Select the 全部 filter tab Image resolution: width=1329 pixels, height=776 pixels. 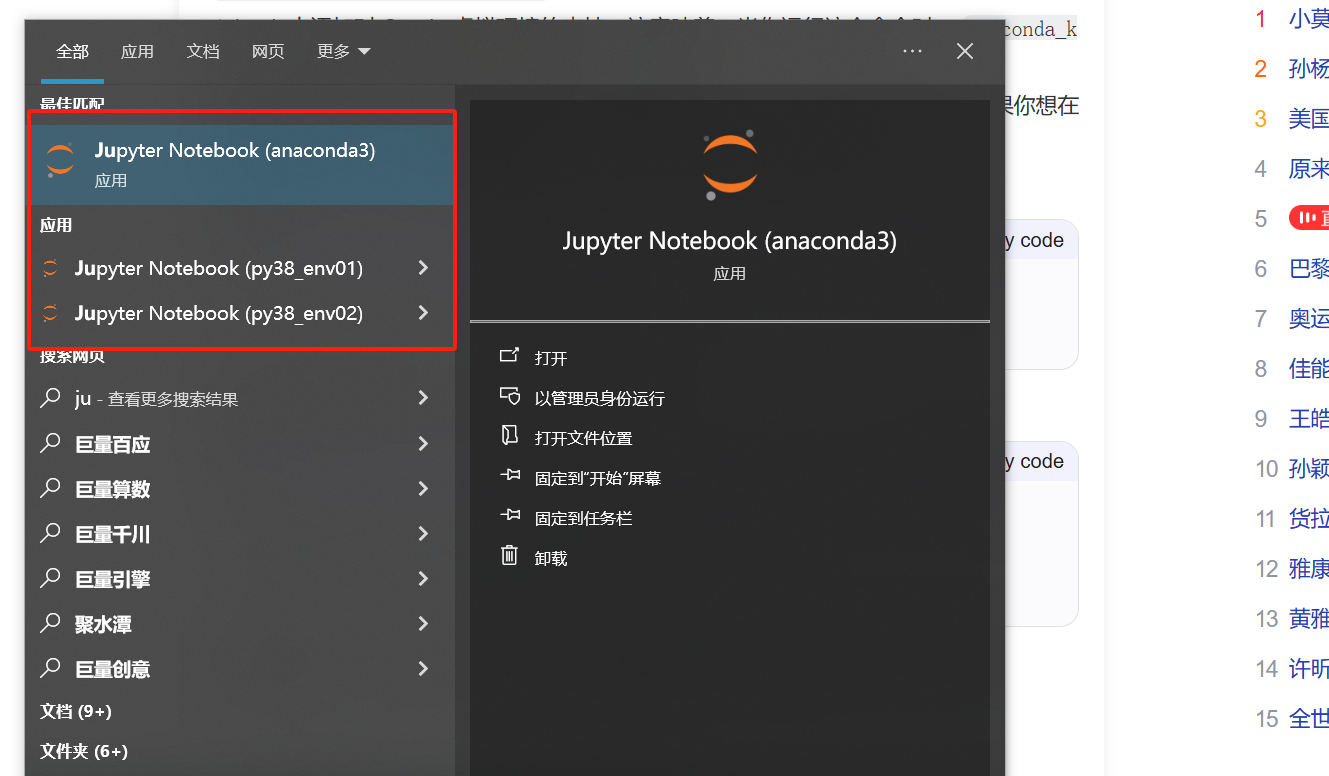pos(72,51)
